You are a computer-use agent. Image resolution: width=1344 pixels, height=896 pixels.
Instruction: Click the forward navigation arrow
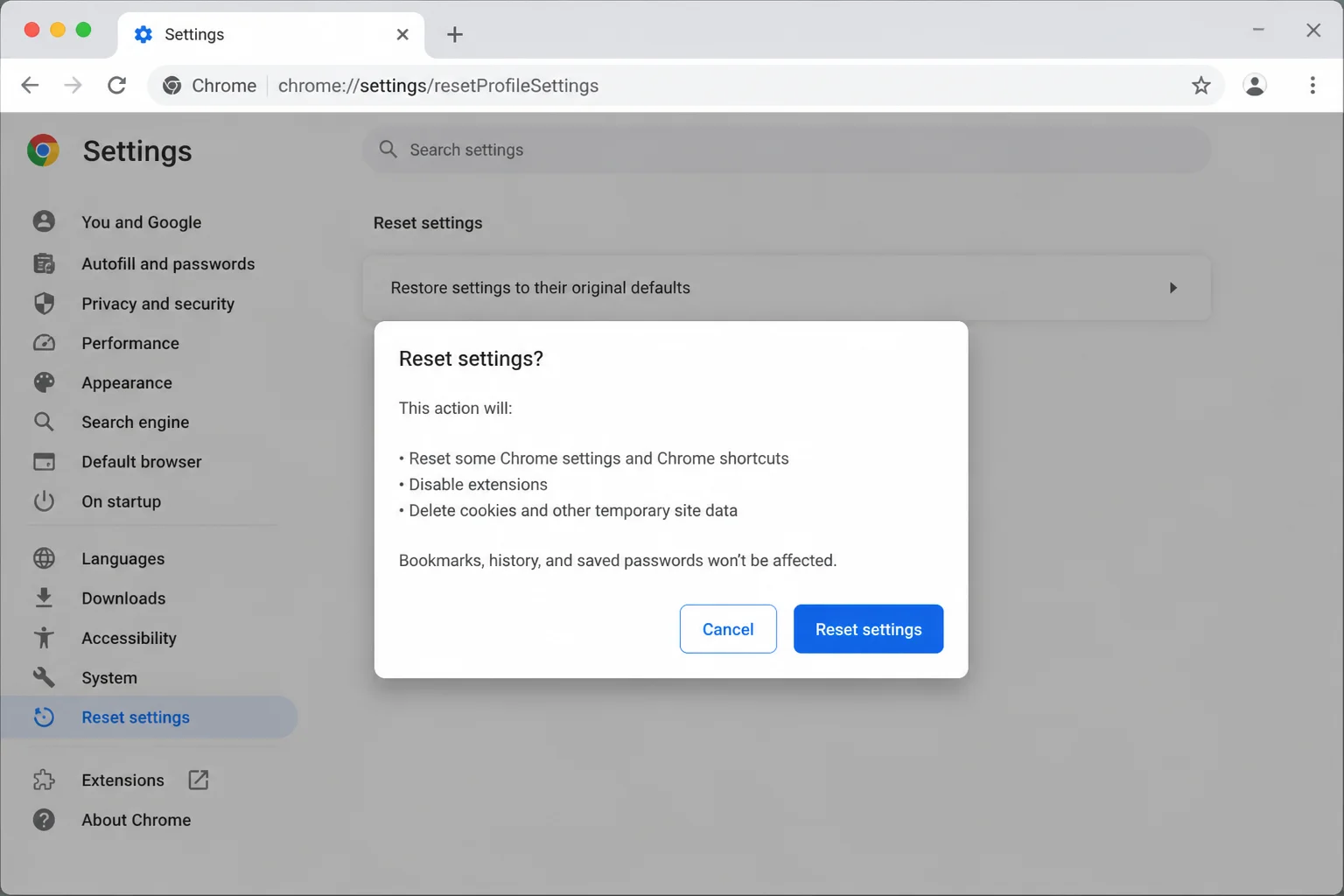click(x=73, y=85)
